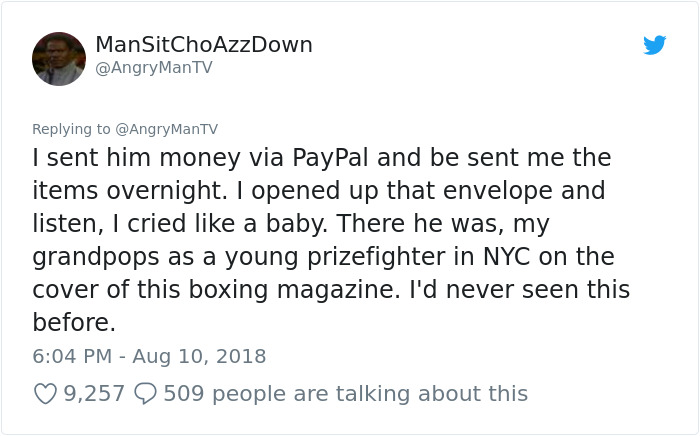Click the word grandpops in the tweet
This screenshot has width=700, height=436.
(x=96, y=256)
